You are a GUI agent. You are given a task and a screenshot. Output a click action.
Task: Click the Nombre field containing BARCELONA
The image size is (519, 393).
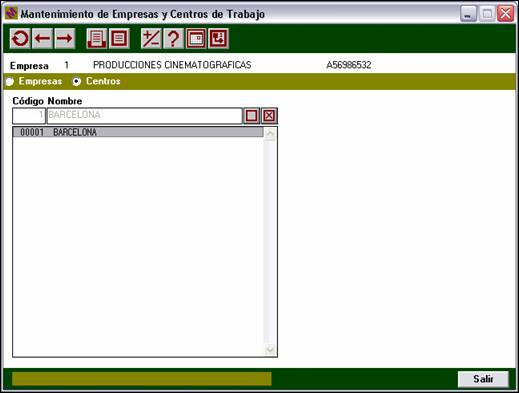coord(145,116)
